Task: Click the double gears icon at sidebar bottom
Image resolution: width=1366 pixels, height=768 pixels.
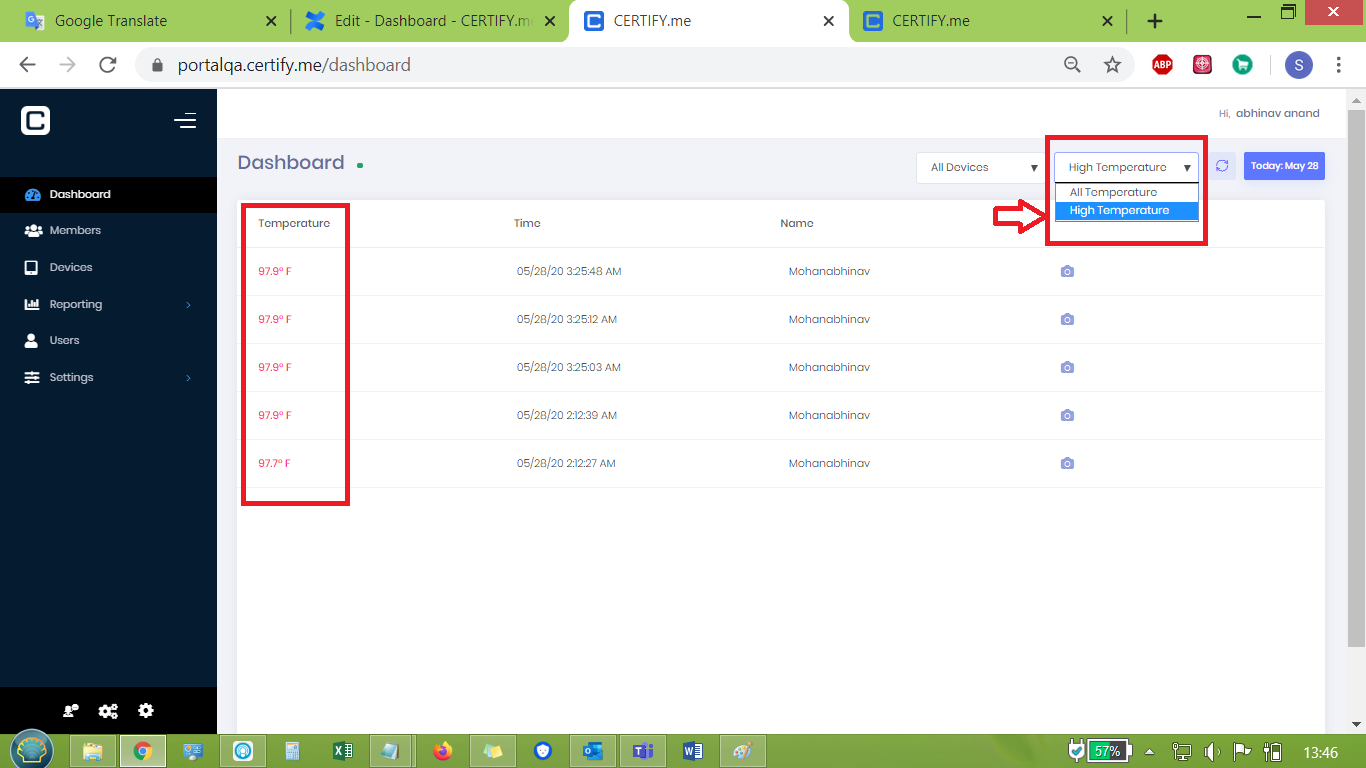Action: [108, 711]
